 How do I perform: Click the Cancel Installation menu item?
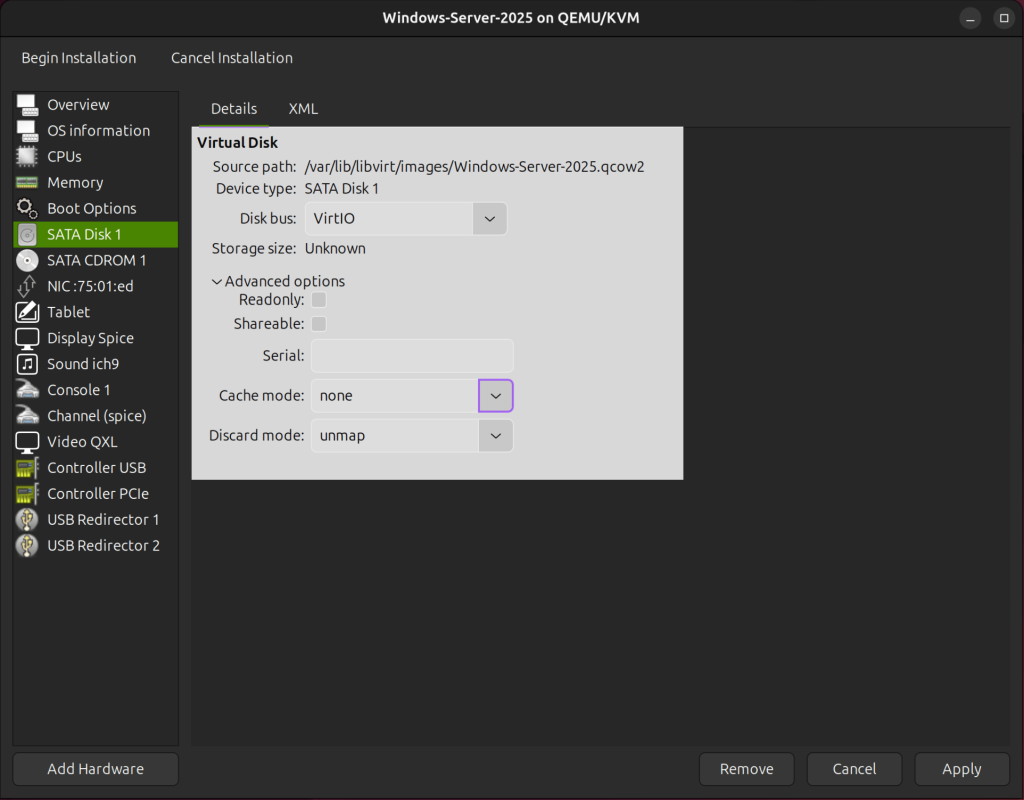231,58
